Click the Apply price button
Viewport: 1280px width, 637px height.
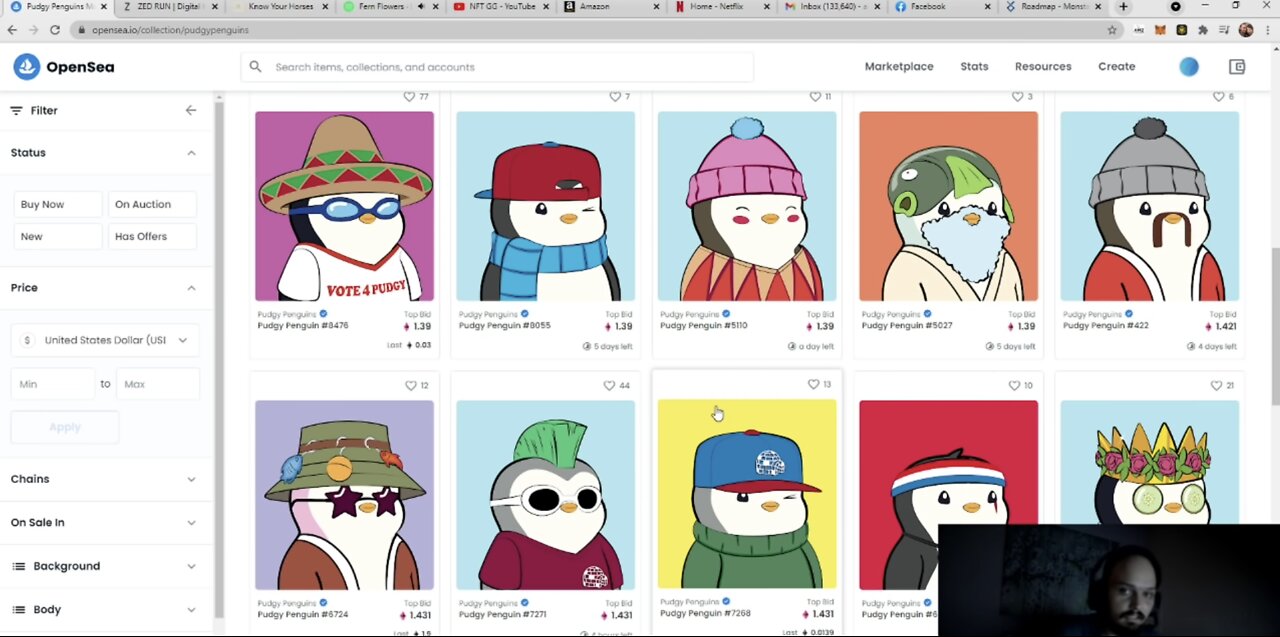coord(65,427)
